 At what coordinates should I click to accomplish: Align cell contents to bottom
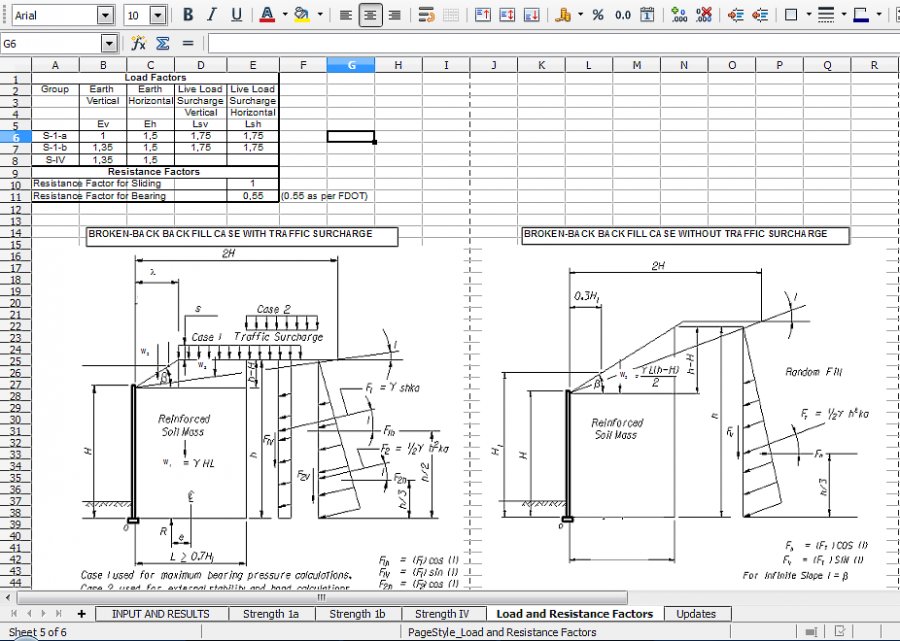(x=532, y=15)
